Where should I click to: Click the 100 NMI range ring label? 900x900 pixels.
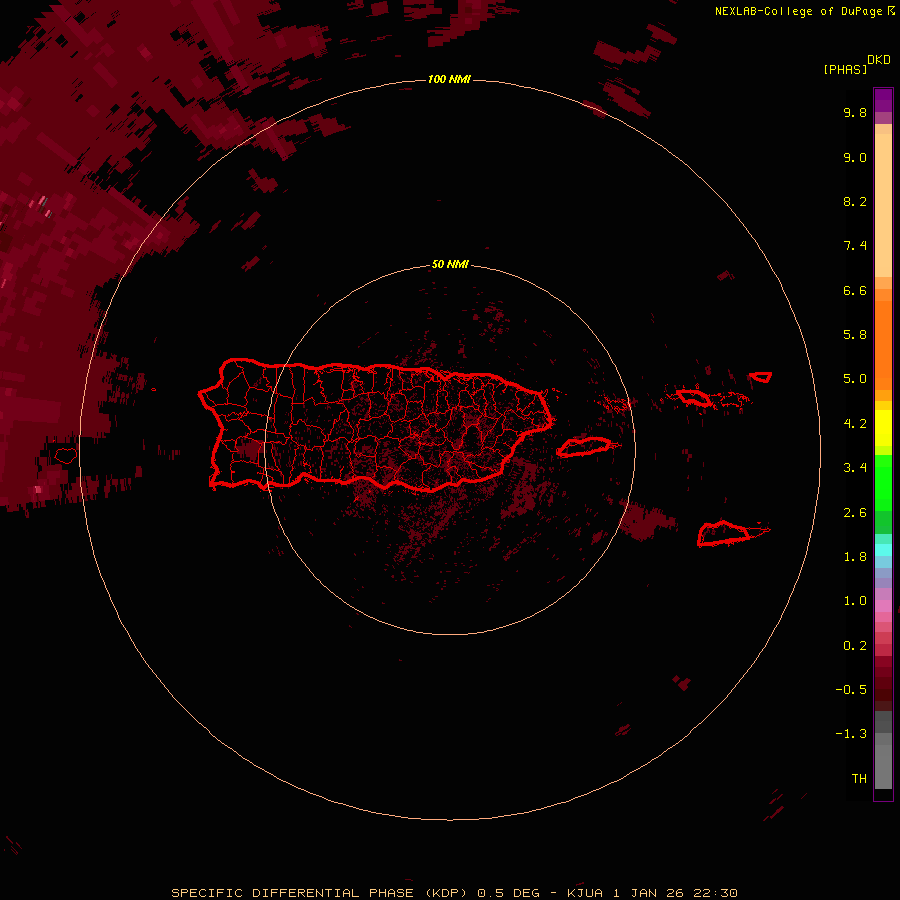[x=449, y=79]
